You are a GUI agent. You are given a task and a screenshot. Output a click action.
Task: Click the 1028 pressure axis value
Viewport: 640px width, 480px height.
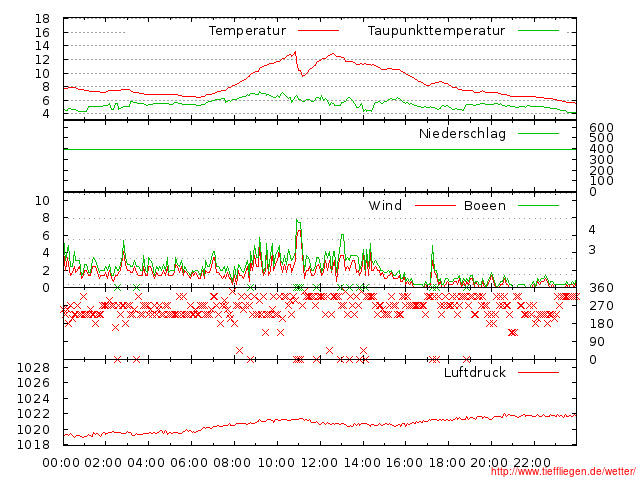[x=33, y=368]
